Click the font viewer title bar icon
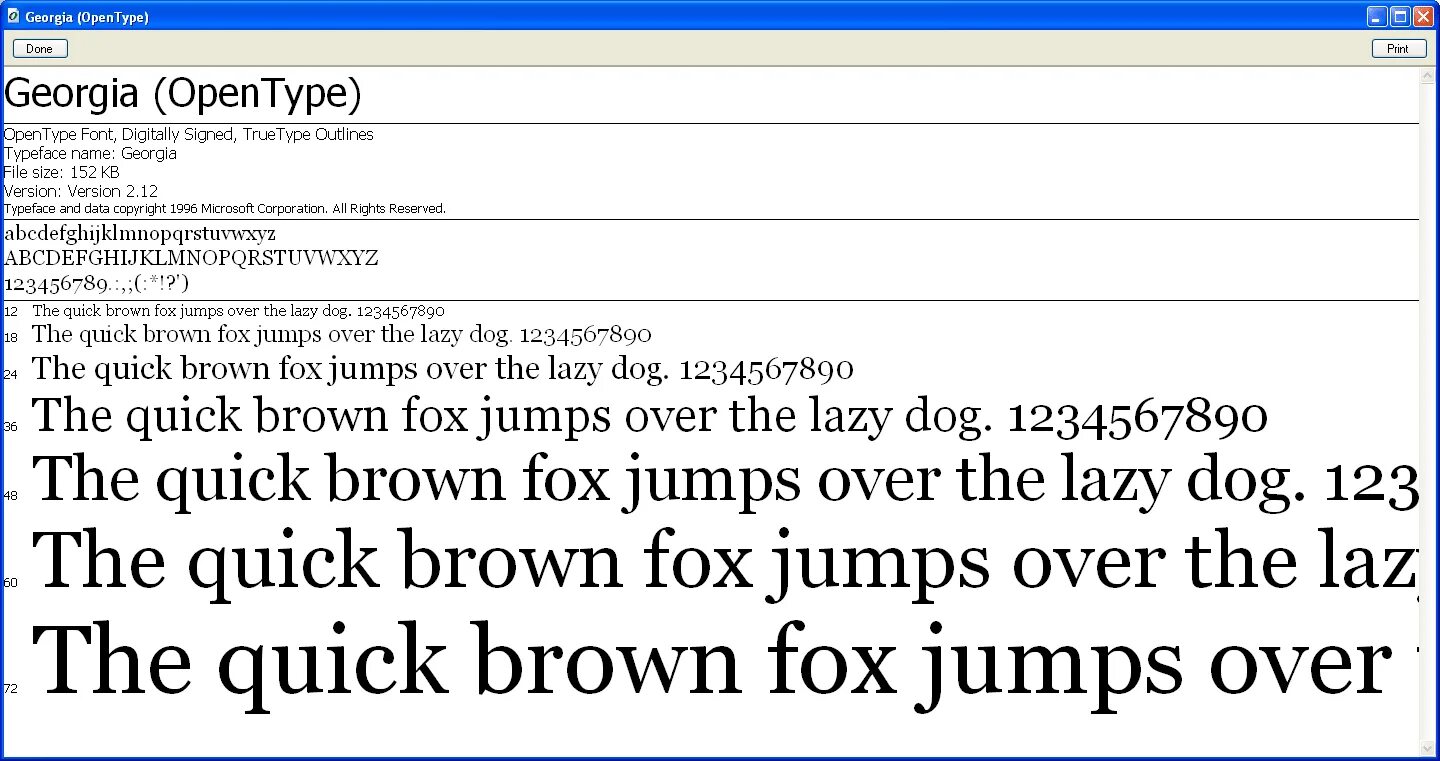The width and height of the screenshot is (1440, 761). pyautogui.click(x=13, y=16)
